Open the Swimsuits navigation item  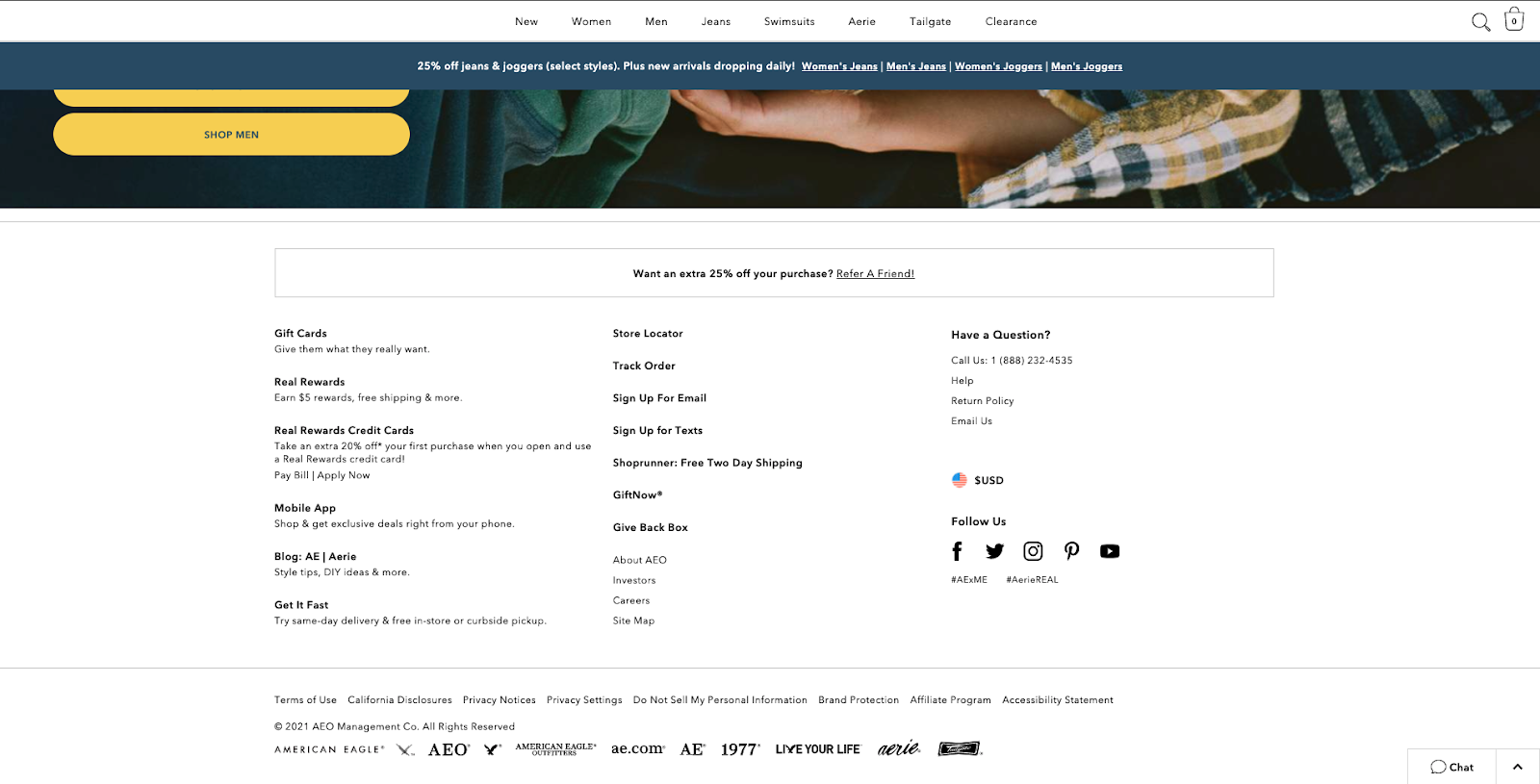[789, 21]
